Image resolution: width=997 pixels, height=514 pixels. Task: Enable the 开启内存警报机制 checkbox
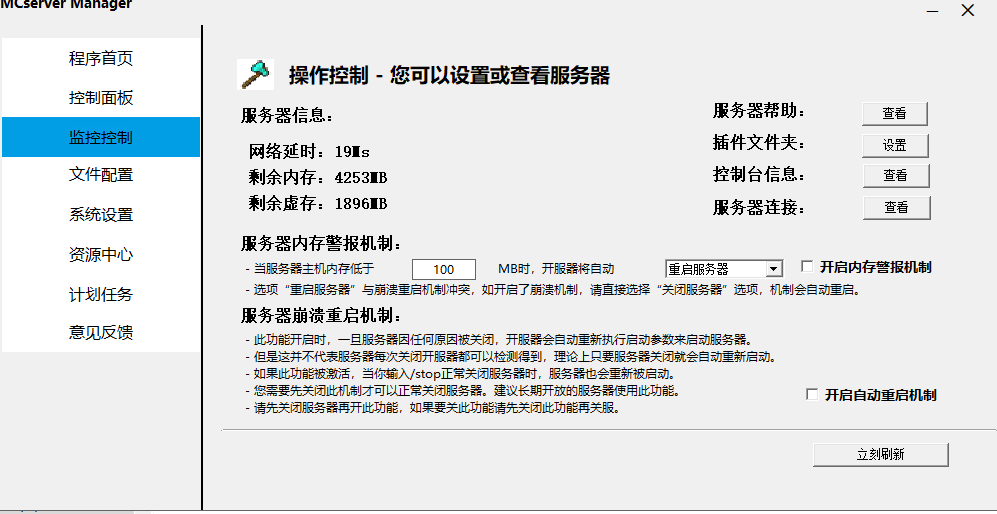click(x=807, y=267)
